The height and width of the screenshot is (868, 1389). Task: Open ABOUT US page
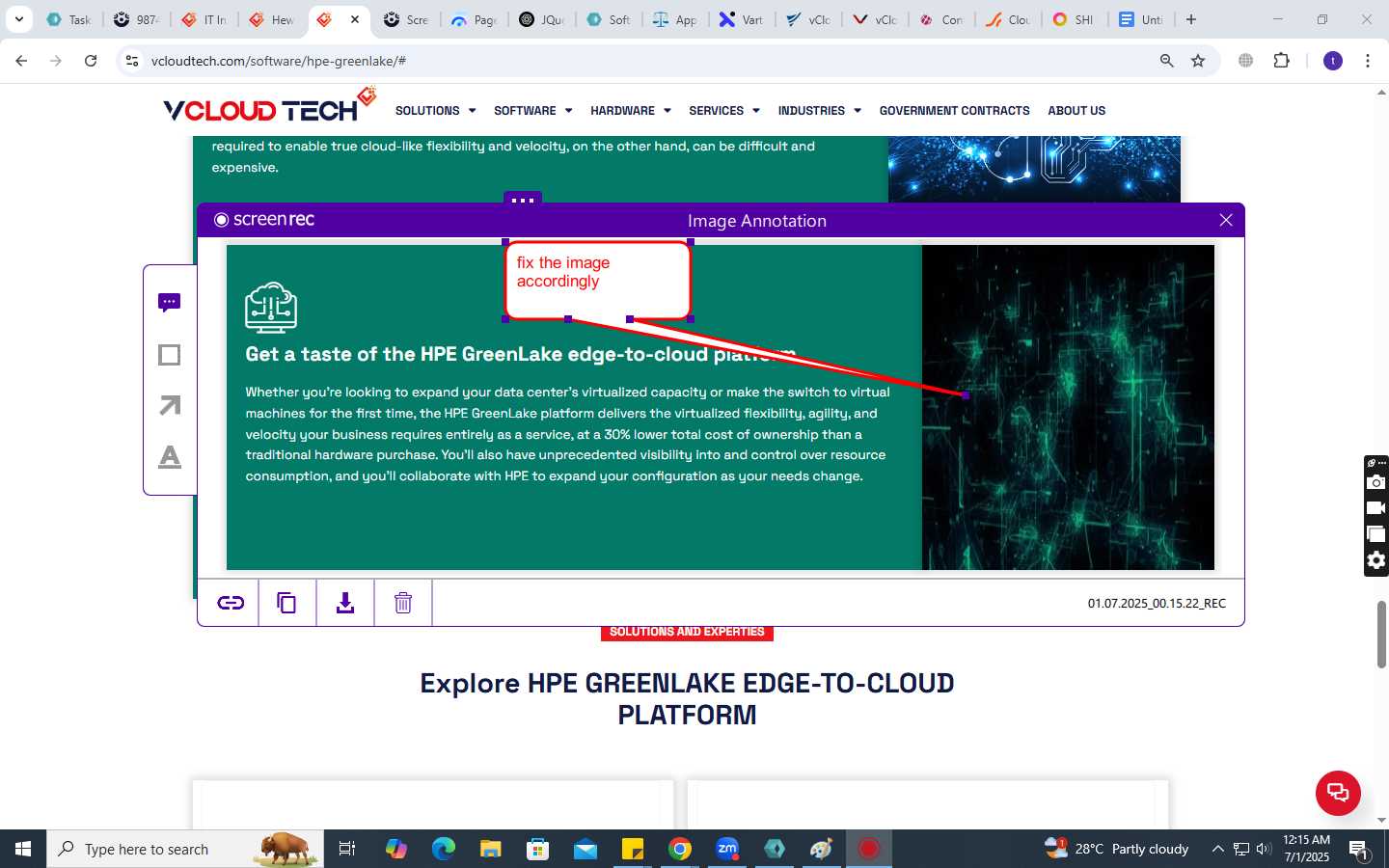pos(1076,111)
